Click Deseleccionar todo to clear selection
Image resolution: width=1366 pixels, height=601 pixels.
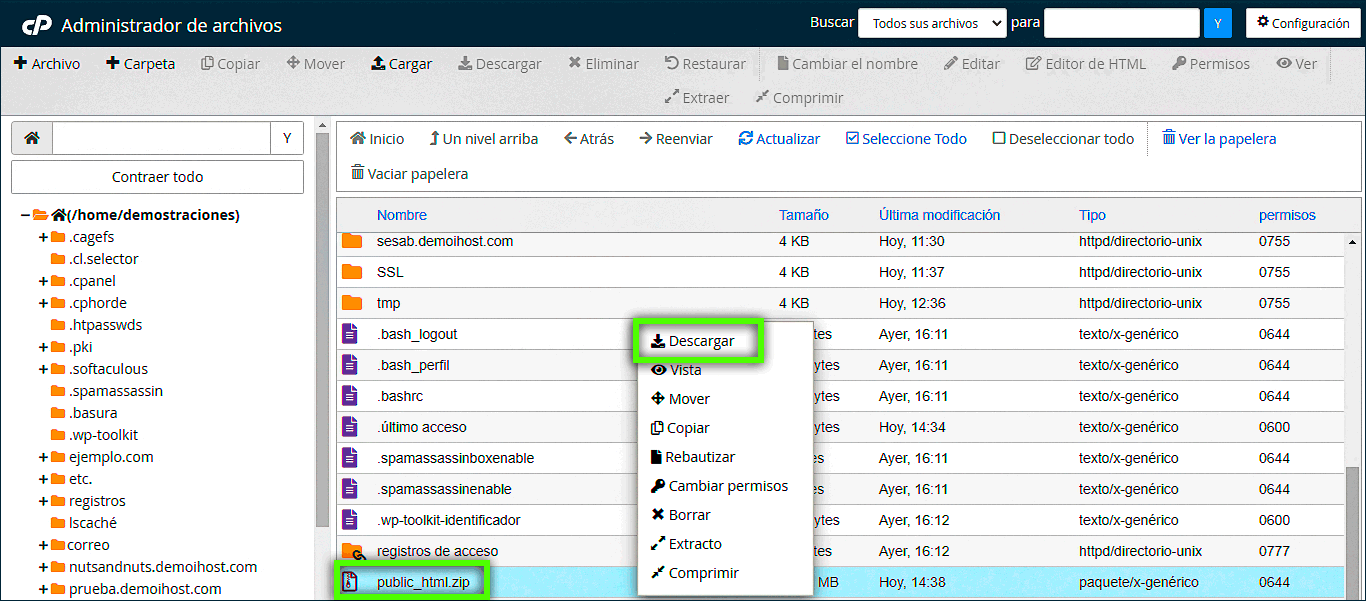coord(1061,138)
